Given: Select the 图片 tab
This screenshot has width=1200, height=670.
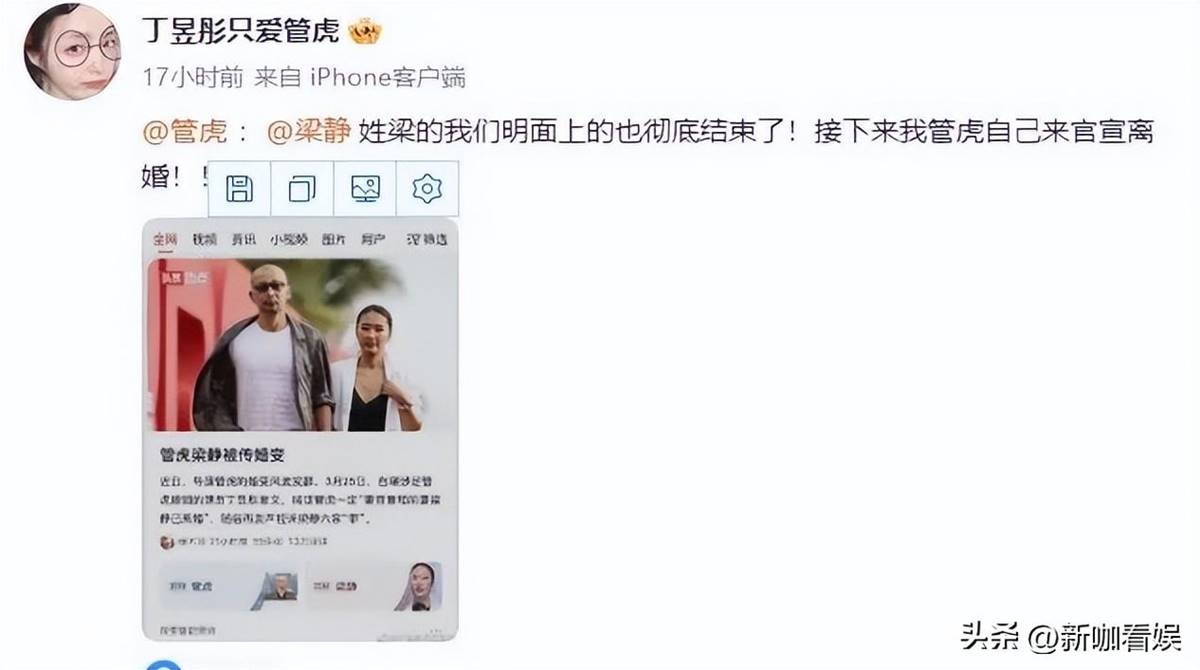Looking at the screenshot, I should [333, 240].
